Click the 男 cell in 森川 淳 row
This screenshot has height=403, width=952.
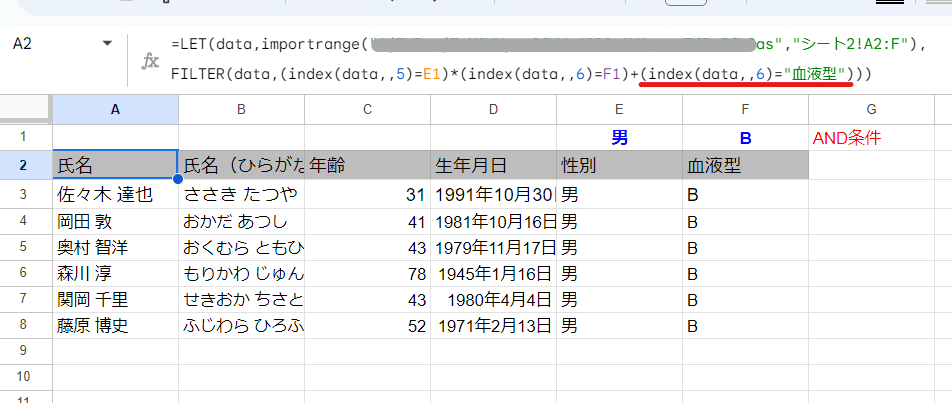[619, 274]
